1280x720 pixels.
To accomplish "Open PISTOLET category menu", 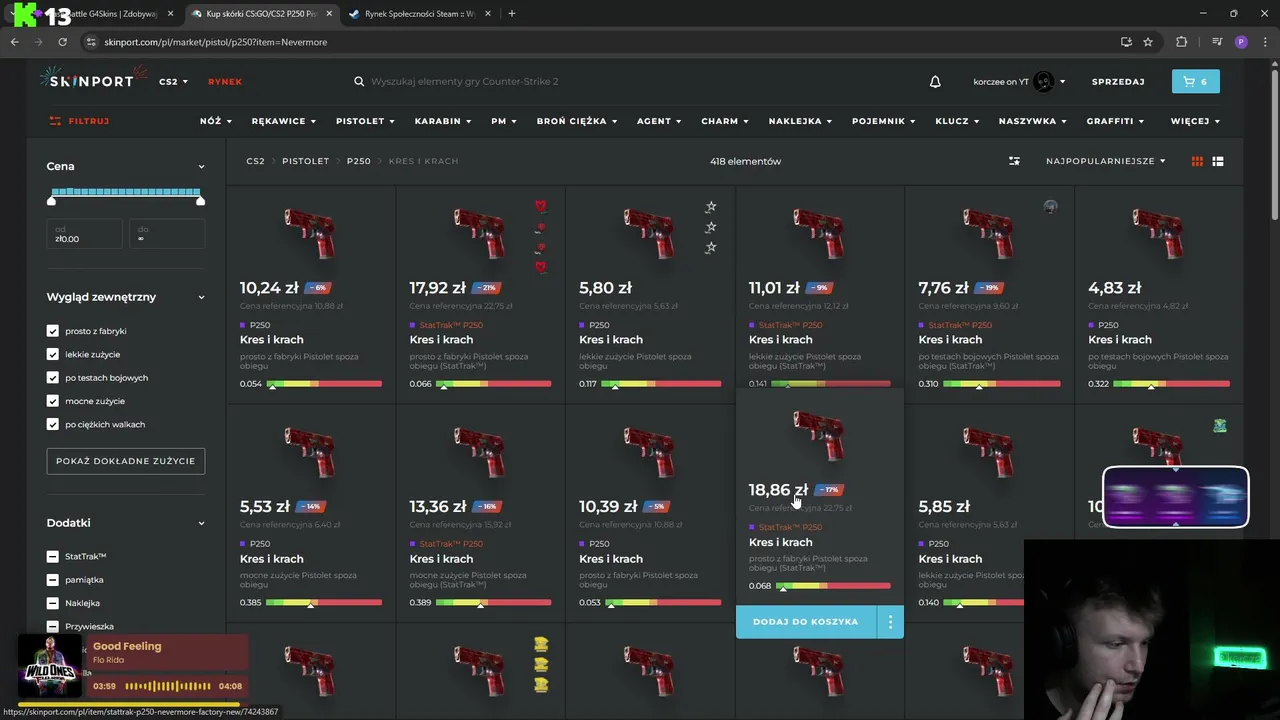I will (365, 121).
